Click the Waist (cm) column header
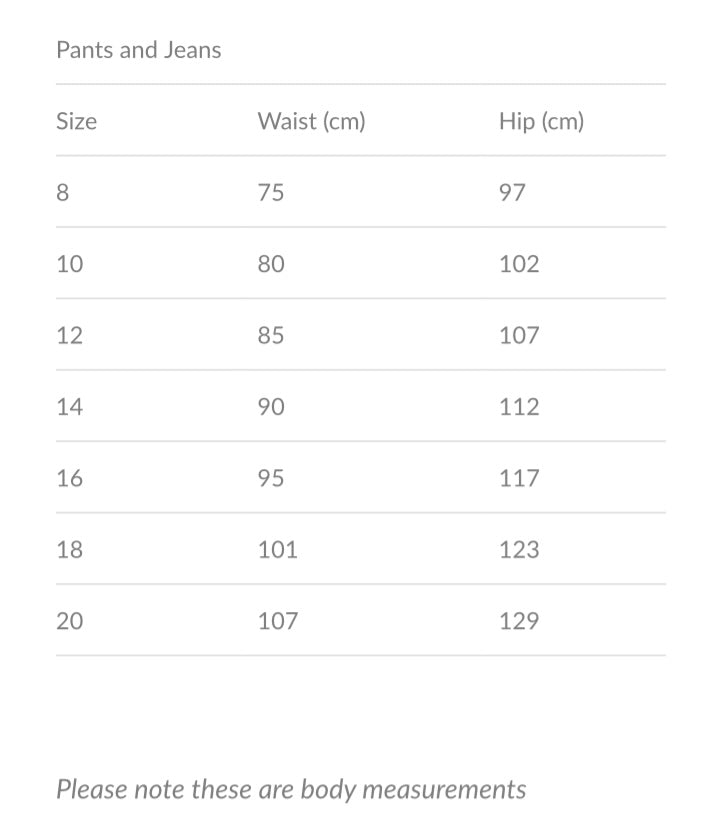The height and width of the screenshot is (832, 727). (311, 121)
